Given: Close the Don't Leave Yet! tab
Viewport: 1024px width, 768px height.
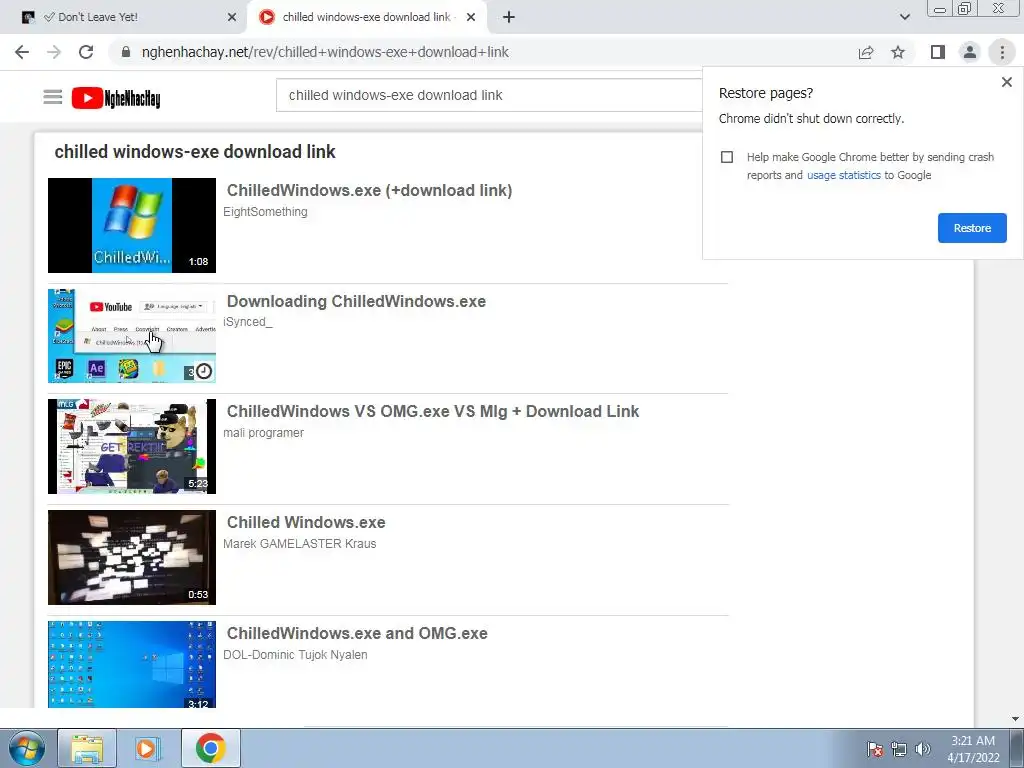Looking at the screenshot, I should [232, 18].
